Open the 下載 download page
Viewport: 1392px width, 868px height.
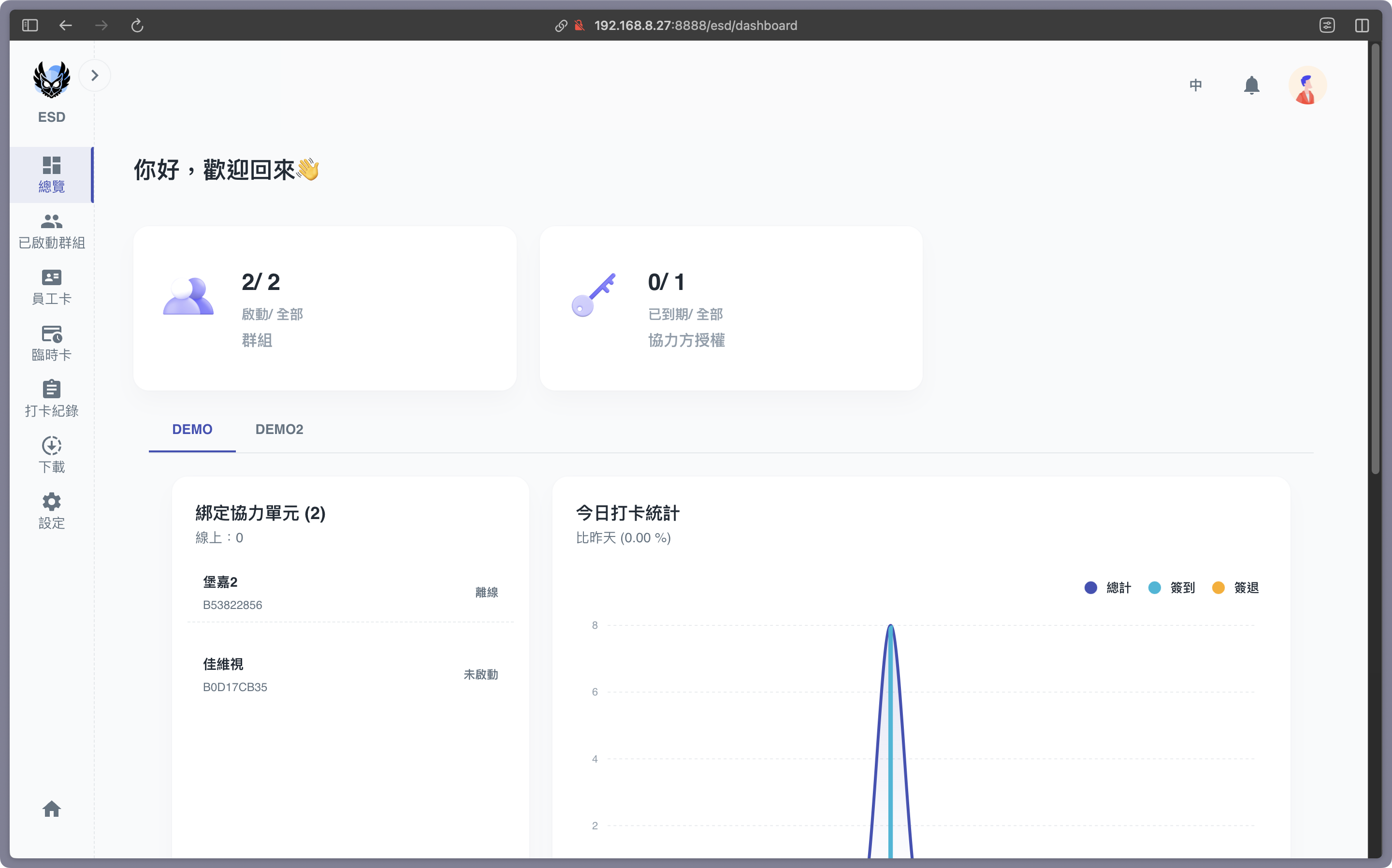(x=52, y=455)
